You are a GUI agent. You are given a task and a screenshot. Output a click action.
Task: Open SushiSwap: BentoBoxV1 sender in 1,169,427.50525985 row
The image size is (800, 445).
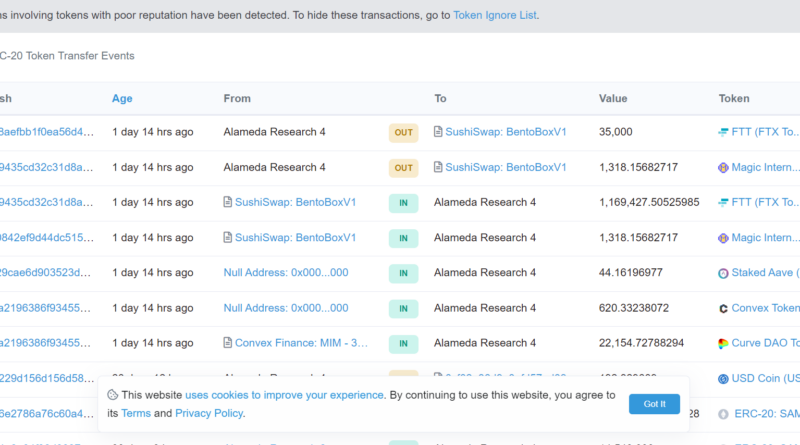click(295, 202)
